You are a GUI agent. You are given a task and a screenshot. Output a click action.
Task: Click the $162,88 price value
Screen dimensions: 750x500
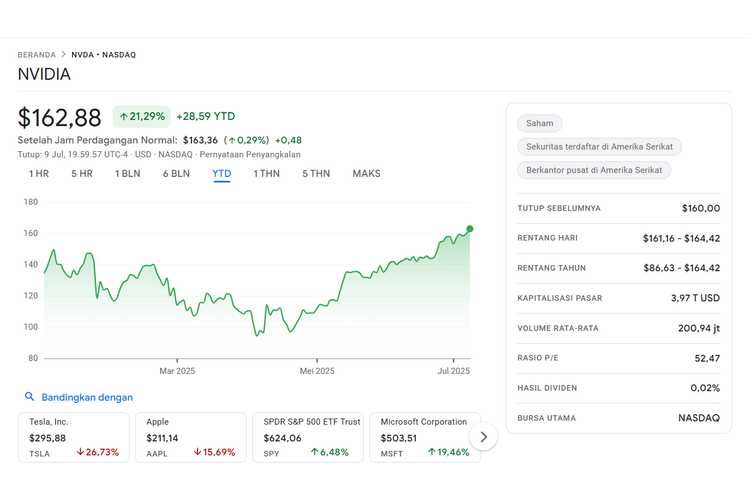point(59,118)
